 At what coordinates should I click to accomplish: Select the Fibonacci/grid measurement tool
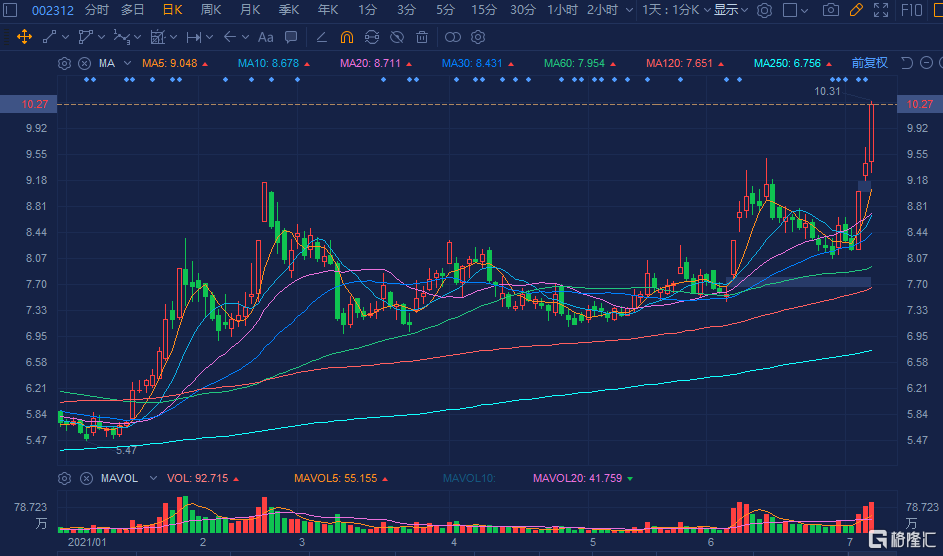(x=158, y=37)
